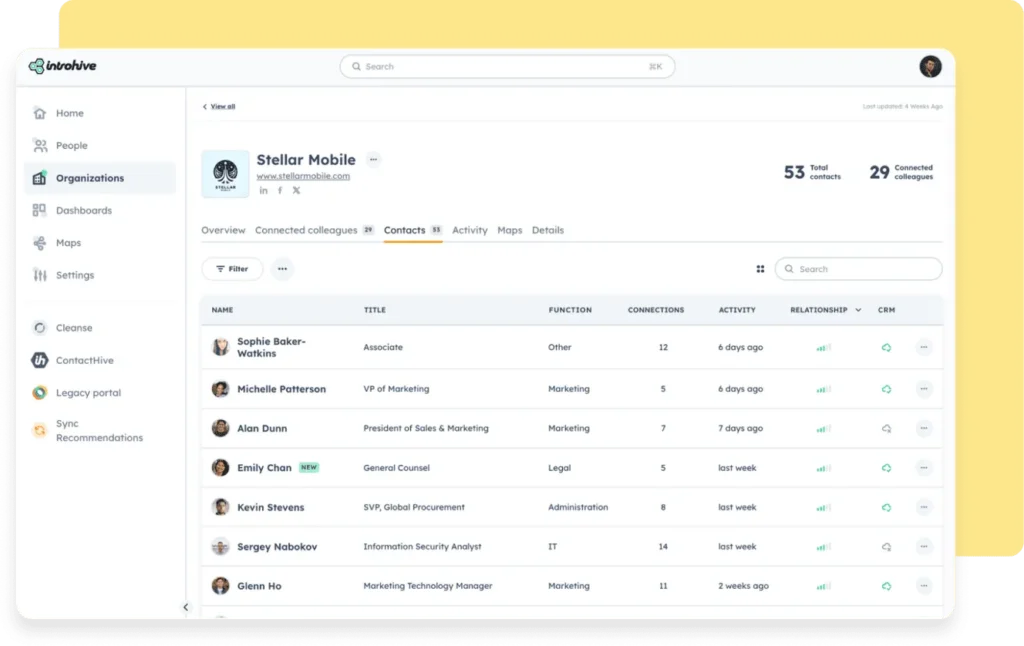Image resolution: width=1024 pixels, height=646 pixels.
Task: Click Emily Chan's relationship strength indicator
Action: [822, 467]
